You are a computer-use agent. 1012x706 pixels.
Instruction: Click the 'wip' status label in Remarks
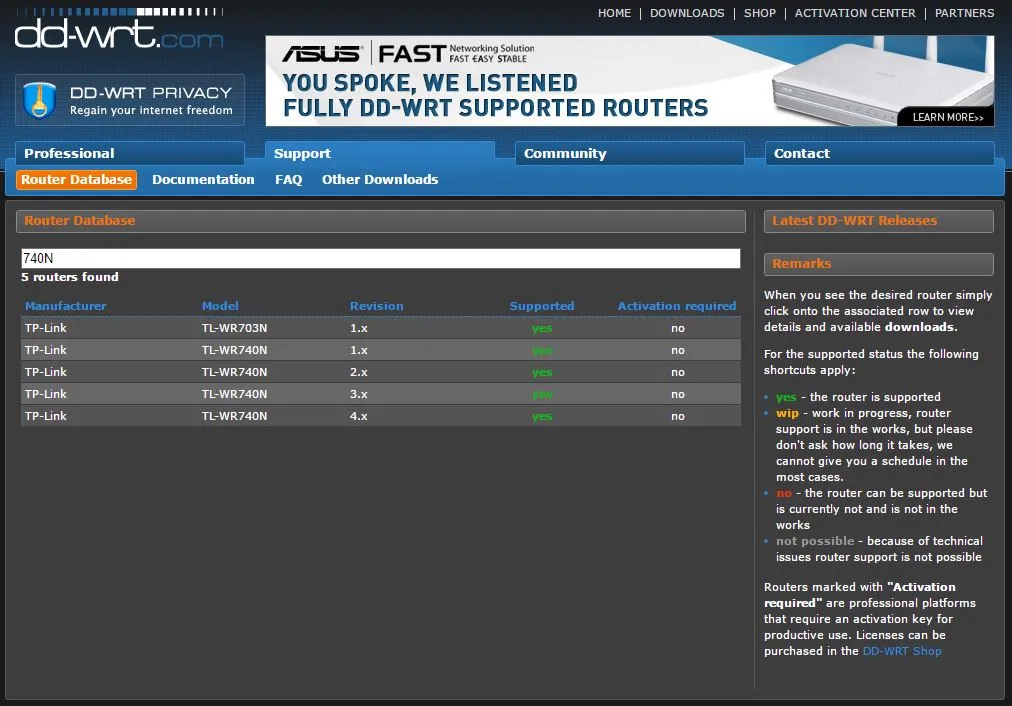pyautogui.click(x=787, y=413)
